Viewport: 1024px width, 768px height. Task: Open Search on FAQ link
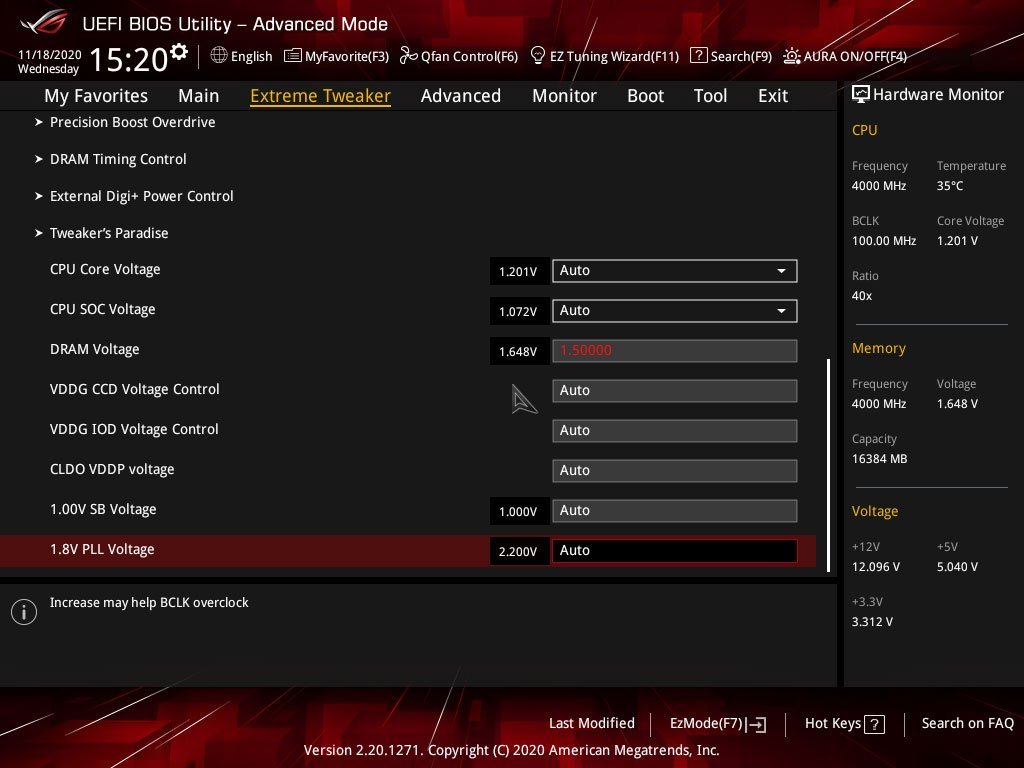tap(967, 724)
